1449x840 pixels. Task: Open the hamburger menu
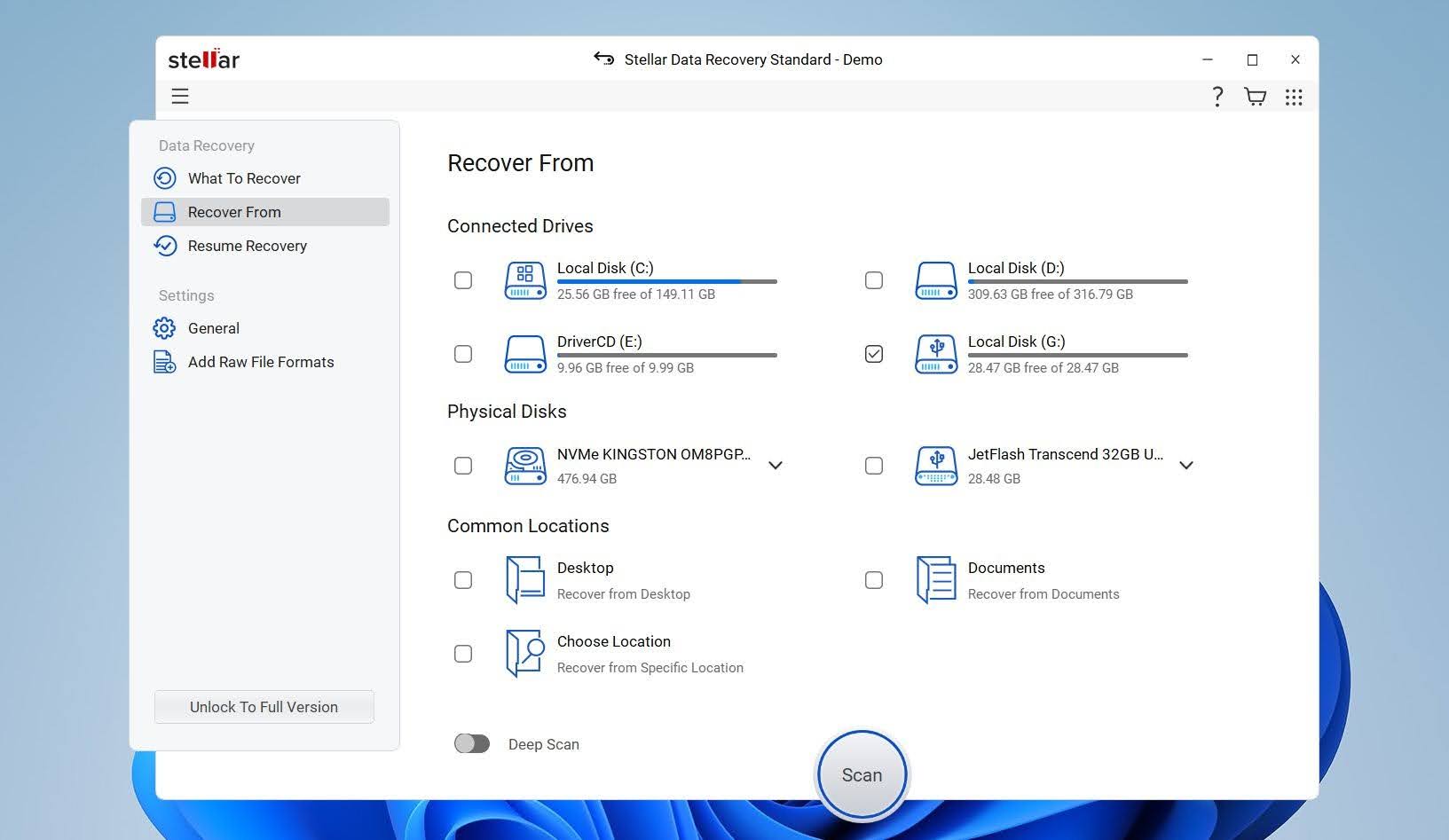click(180, 96)
